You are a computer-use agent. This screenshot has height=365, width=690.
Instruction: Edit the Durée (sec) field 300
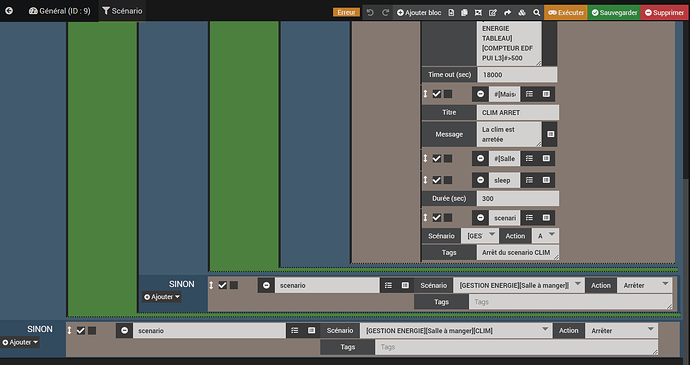[518, 198]
